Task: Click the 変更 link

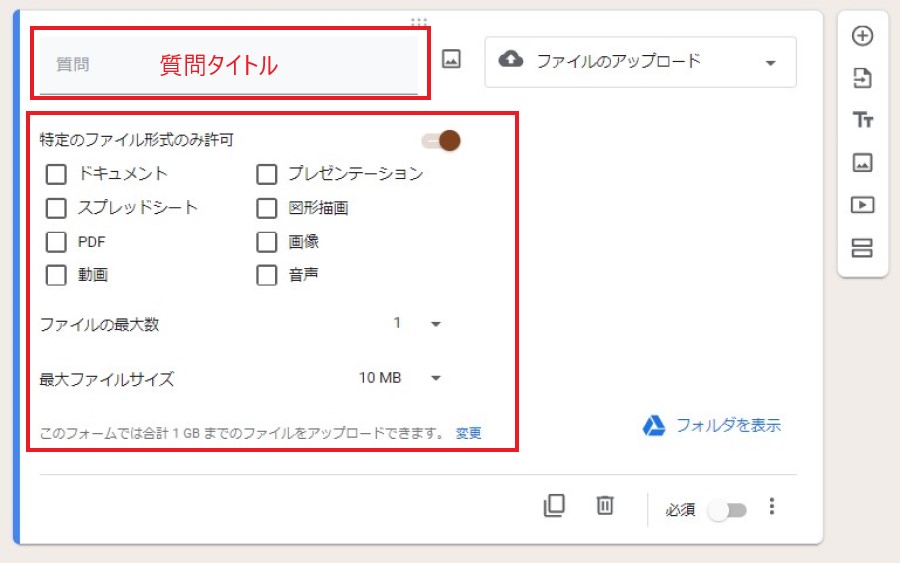Action: (x=468, y=433)
